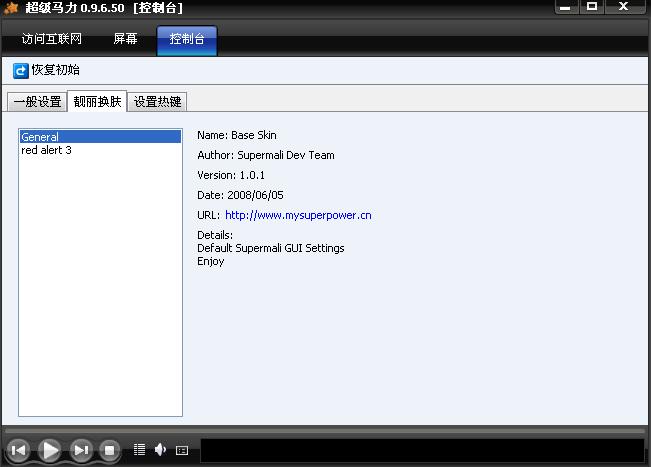Image resolution: width=651 pixels, height=467 pixels.
Task: Click the next track button
Action: coord(81,450)
